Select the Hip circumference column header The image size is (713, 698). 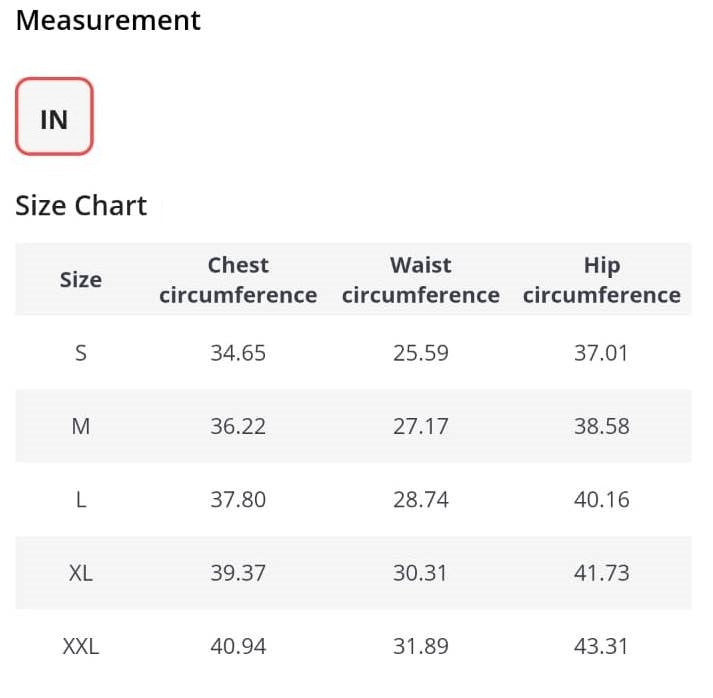click(x=602, y=280)
